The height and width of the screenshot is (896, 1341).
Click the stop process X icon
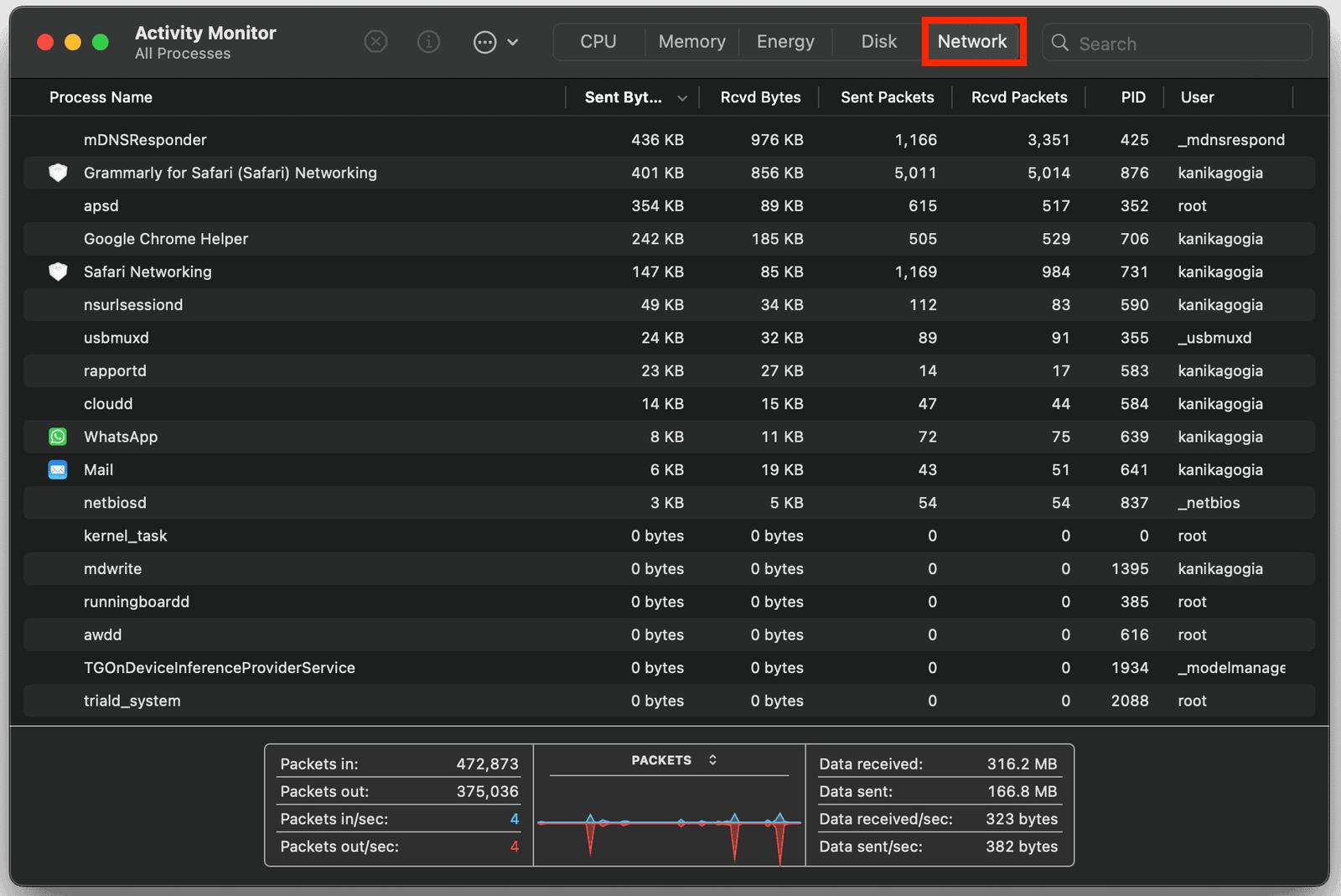375,41
